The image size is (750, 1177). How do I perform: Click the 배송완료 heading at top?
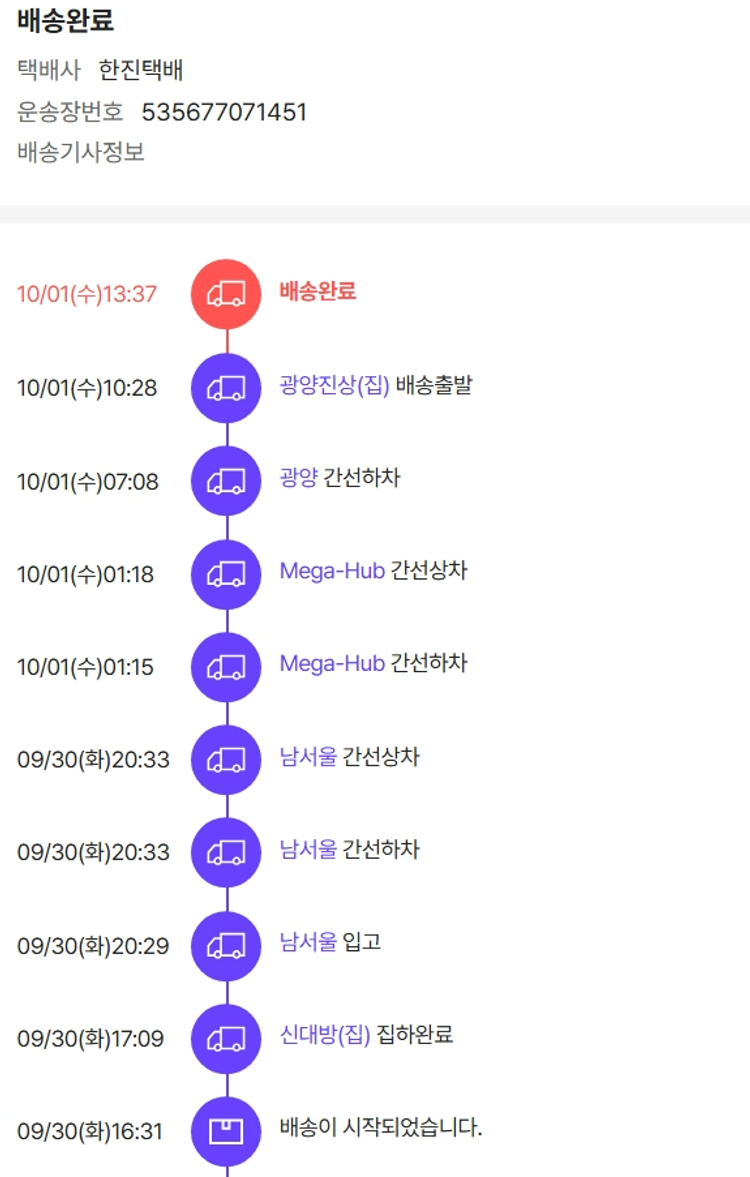[x=66, y=20]
